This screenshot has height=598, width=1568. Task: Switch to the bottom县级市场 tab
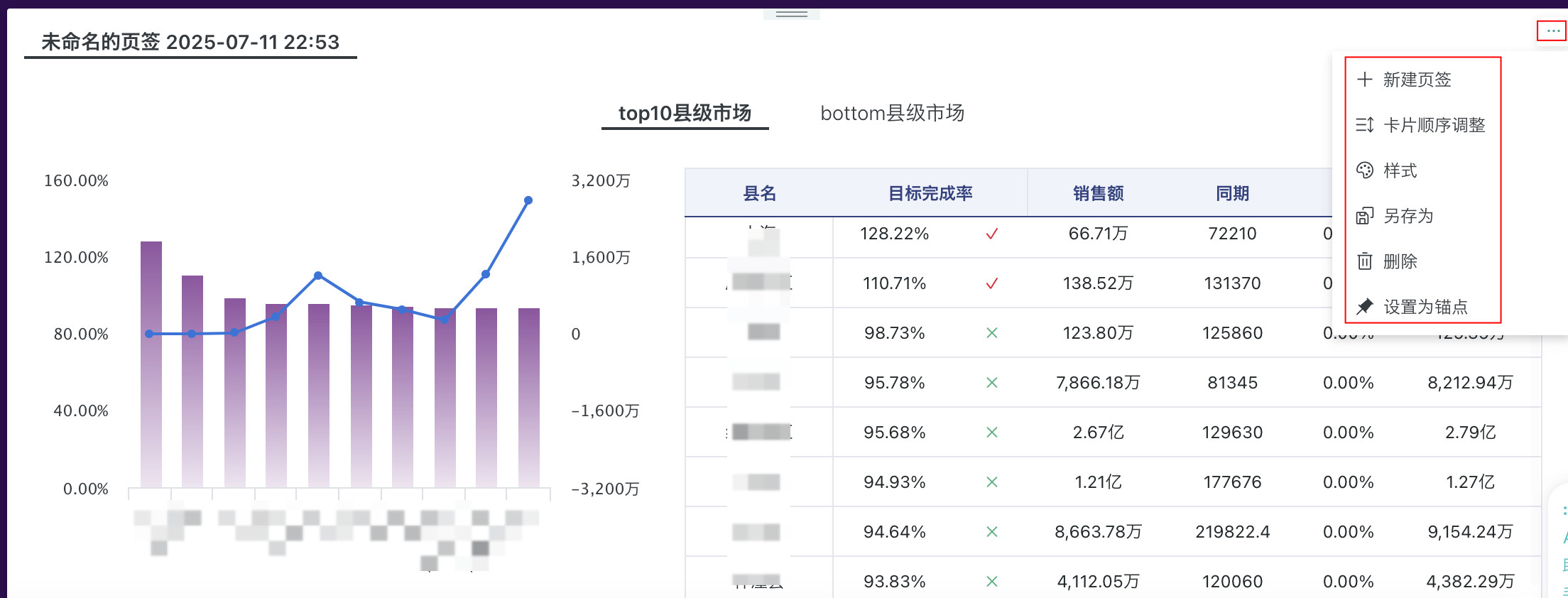coord(892,114)
